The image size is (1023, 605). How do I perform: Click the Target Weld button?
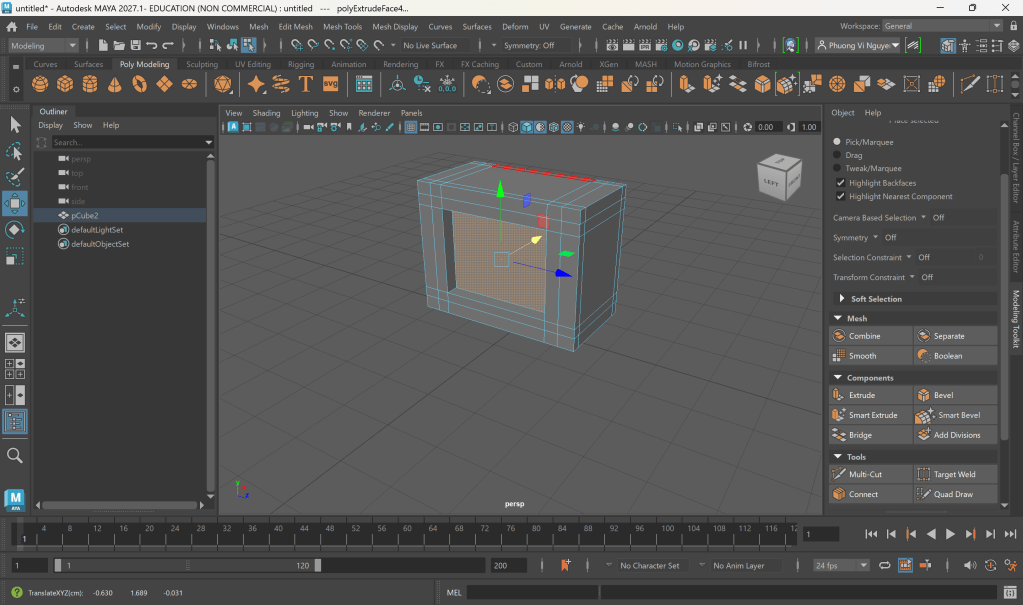[956, 474]
